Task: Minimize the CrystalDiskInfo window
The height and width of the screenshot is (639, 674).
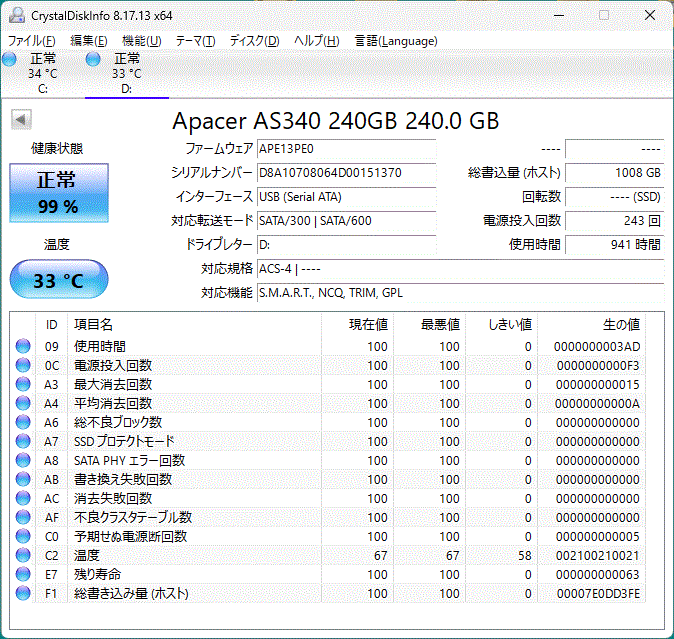Action: pyautogui.click(x=559, y=15)
